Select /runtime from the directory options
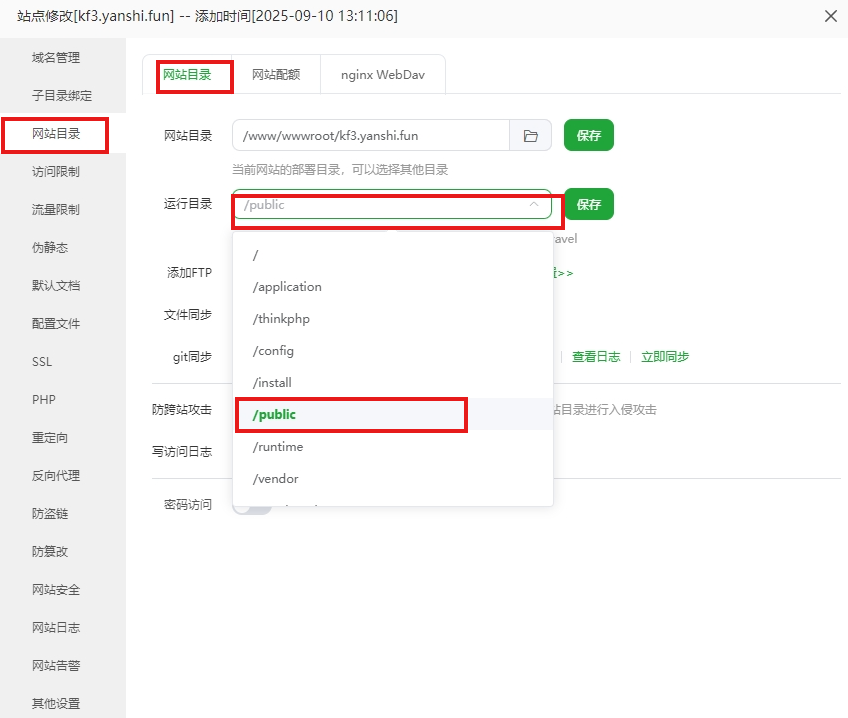848x718 pixels. coord(275,446)
